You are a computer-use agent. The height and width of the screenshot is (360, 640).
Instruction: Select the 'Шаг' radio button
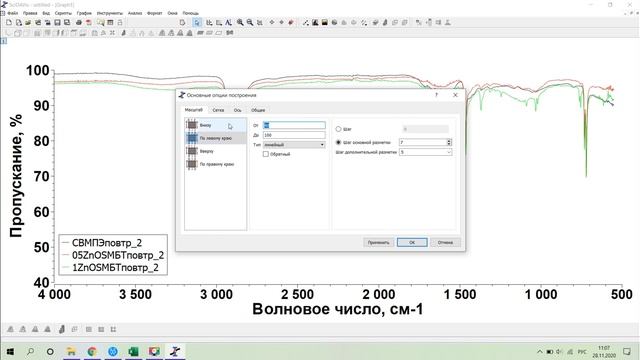[338, 129]
